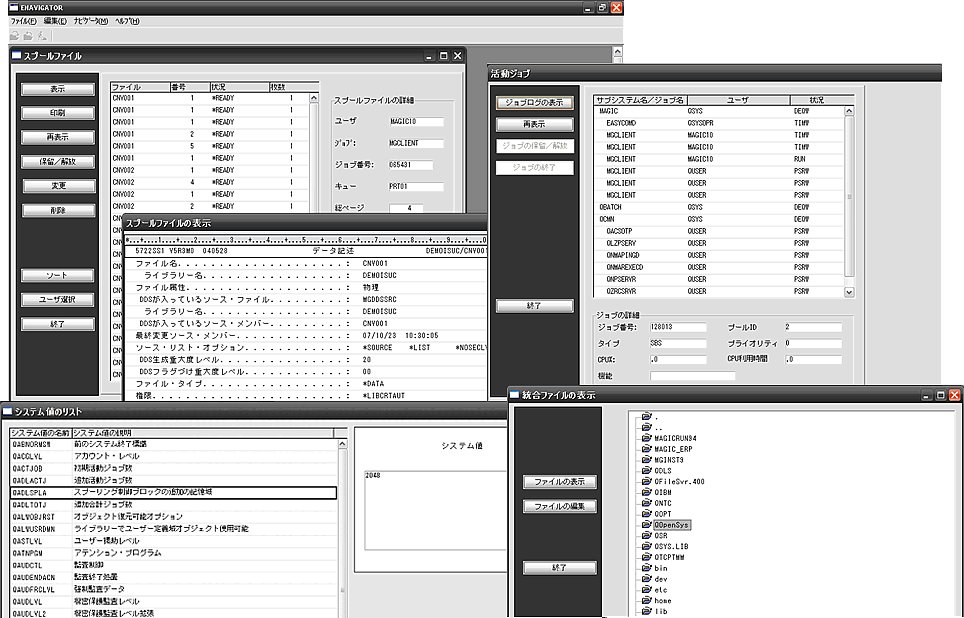964x618 pixels.
Task: Click ジョブログの表示 in 活動ジョブ
Action: click(534, 103)
